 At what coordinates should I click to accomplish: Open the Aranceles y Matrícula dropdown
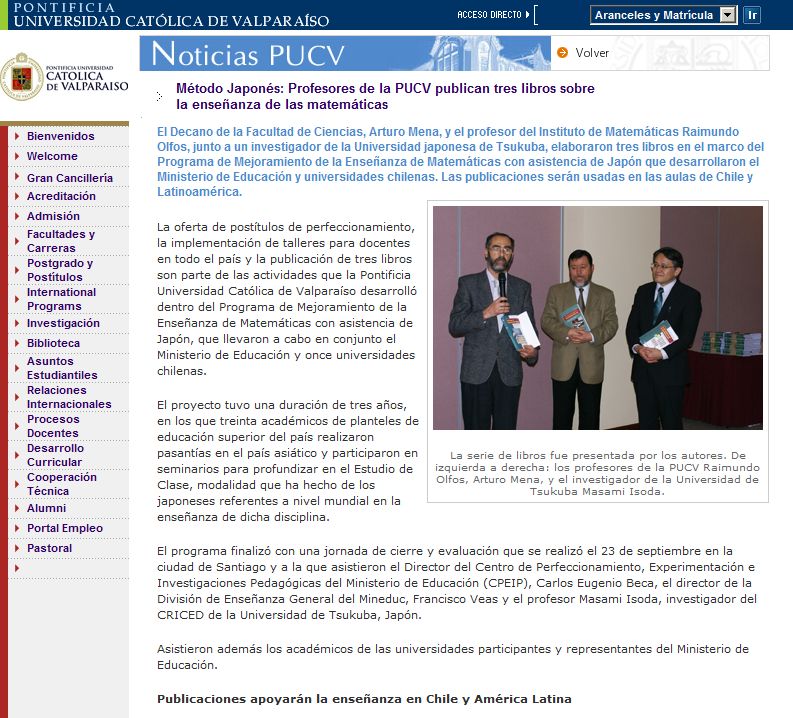pyautogui.click(x=663, y=15)
